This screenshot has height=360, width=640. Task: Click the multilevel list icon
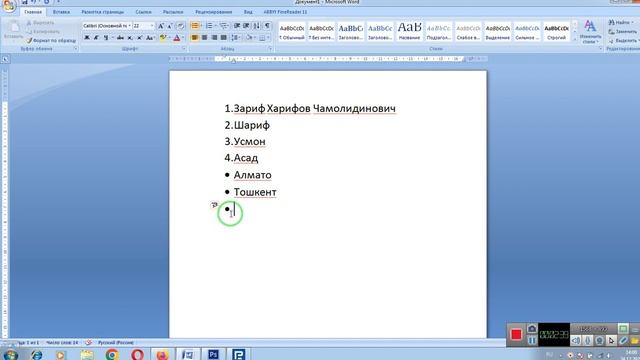[x=223, y=26]
